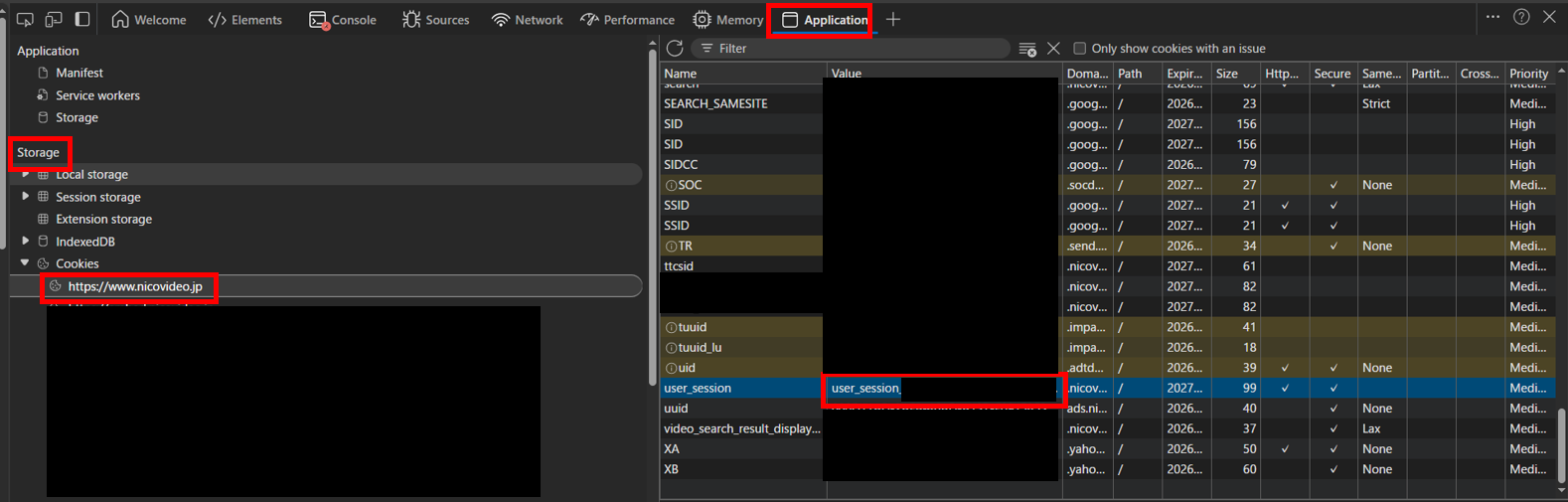Toggle the sidebar dock panel icon

point(82,19)
